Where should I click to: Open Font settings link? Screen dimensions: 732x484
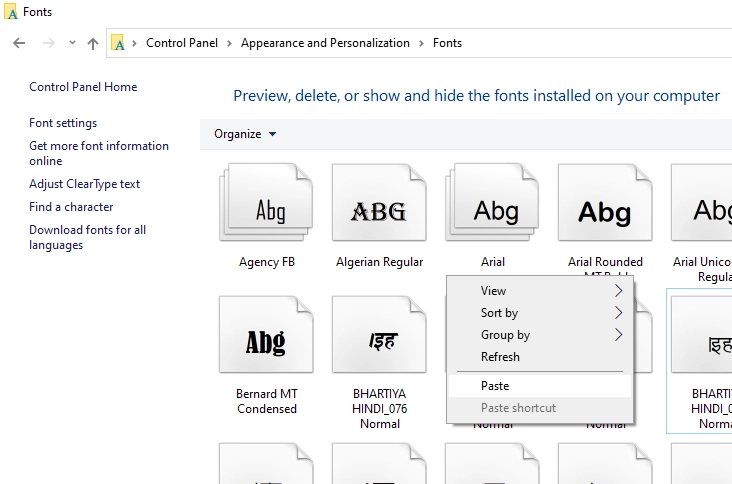63,123
